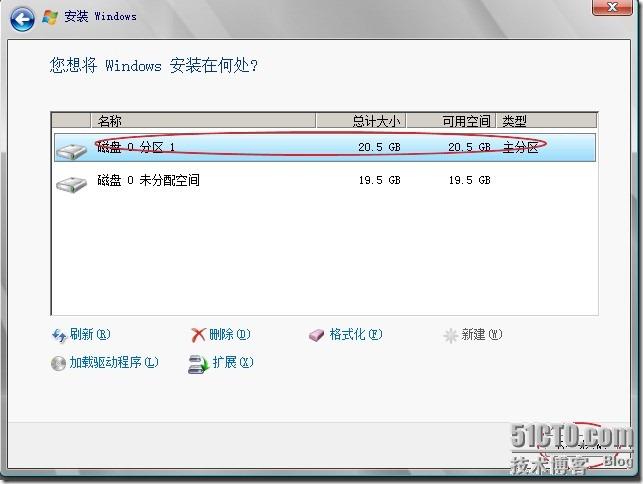
Task: Sort by the 类型 column header
Action: [547, 121]
